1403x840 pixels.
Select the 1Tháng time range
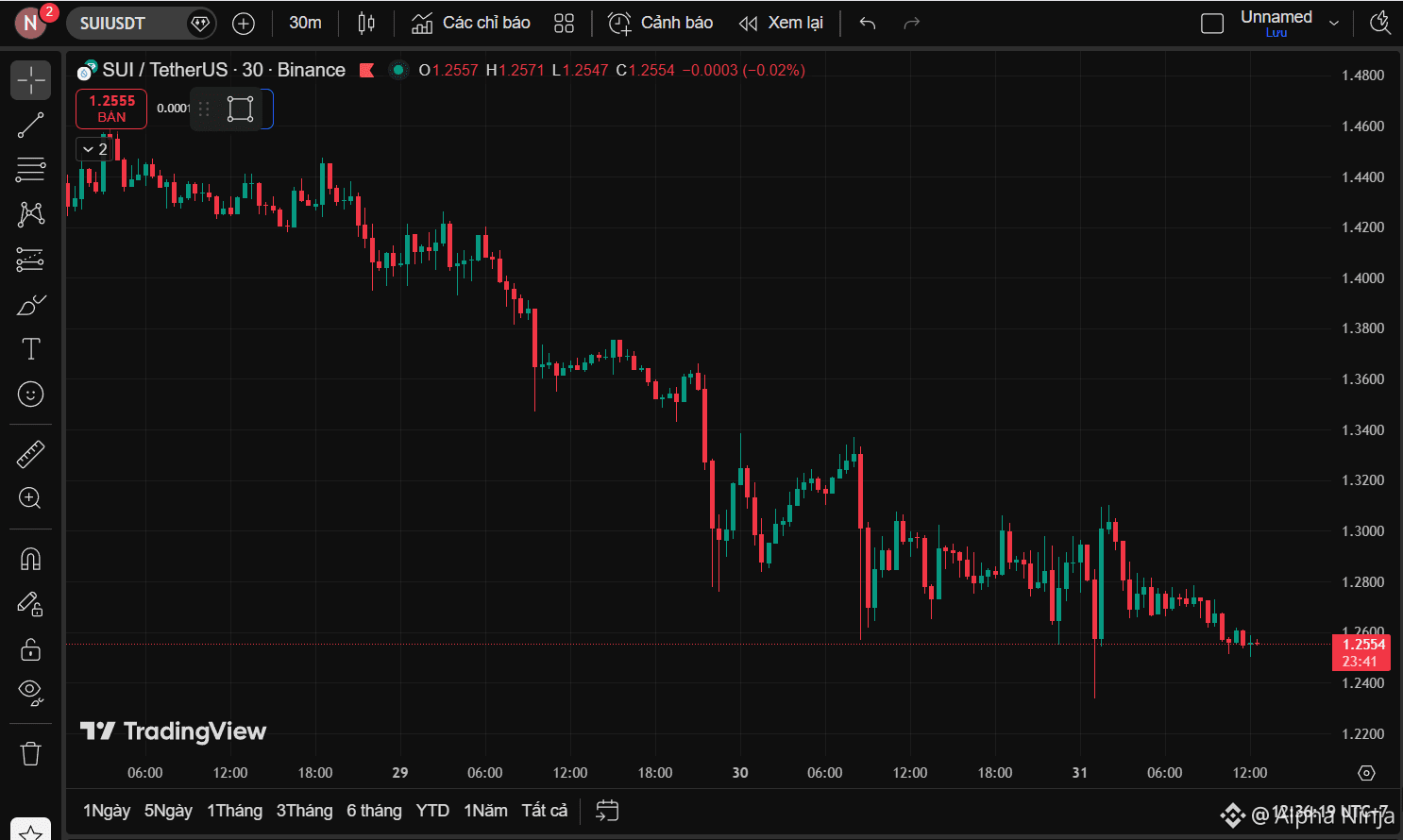(234, 811)
